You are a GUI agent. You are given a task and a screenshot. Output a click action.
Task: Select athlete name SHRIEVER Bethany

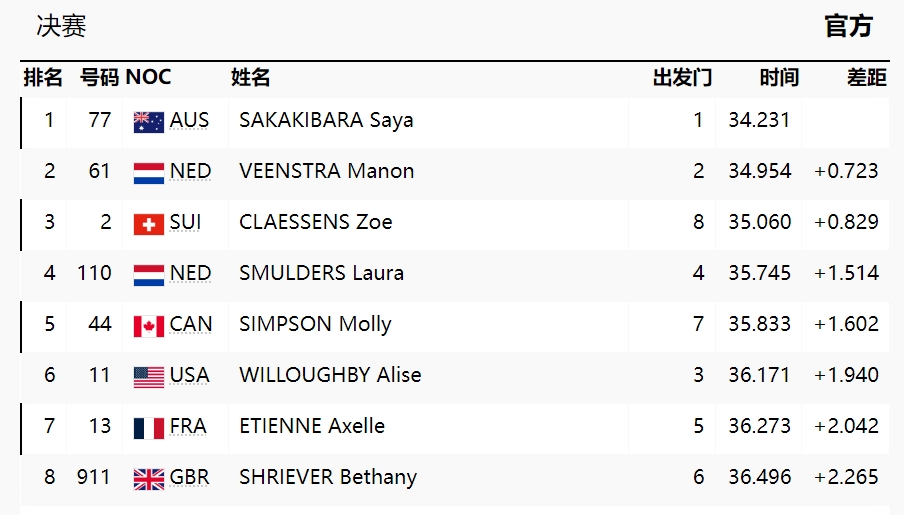click(328, 478)
